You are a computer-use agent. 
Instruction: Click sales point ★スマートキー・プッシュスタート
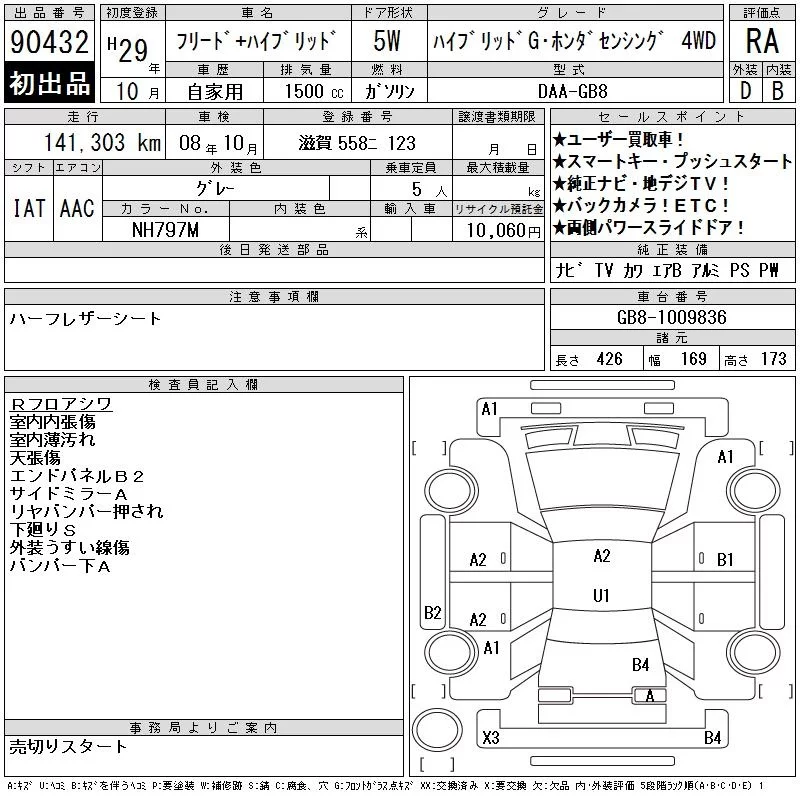tap(672, 161)
